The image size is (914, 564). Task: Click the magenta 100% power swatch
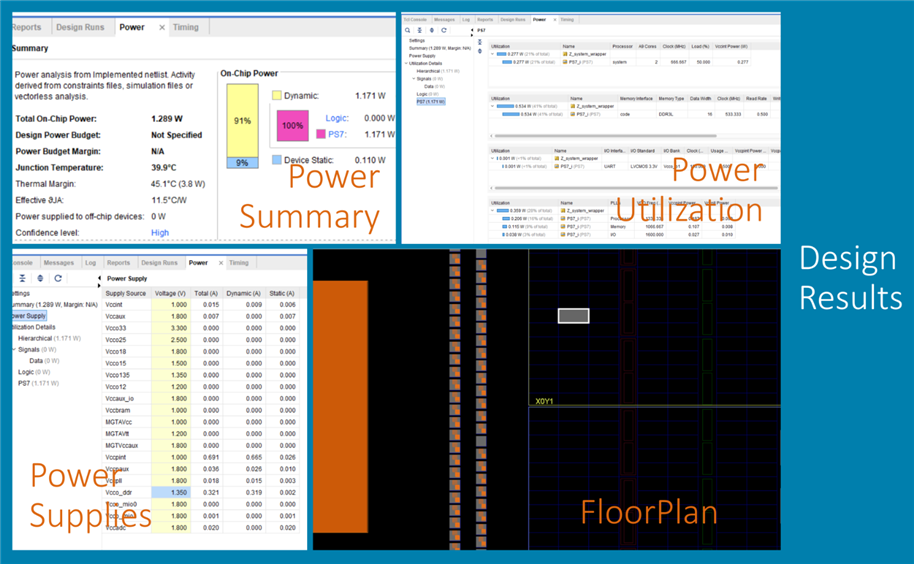pos(292,126)
